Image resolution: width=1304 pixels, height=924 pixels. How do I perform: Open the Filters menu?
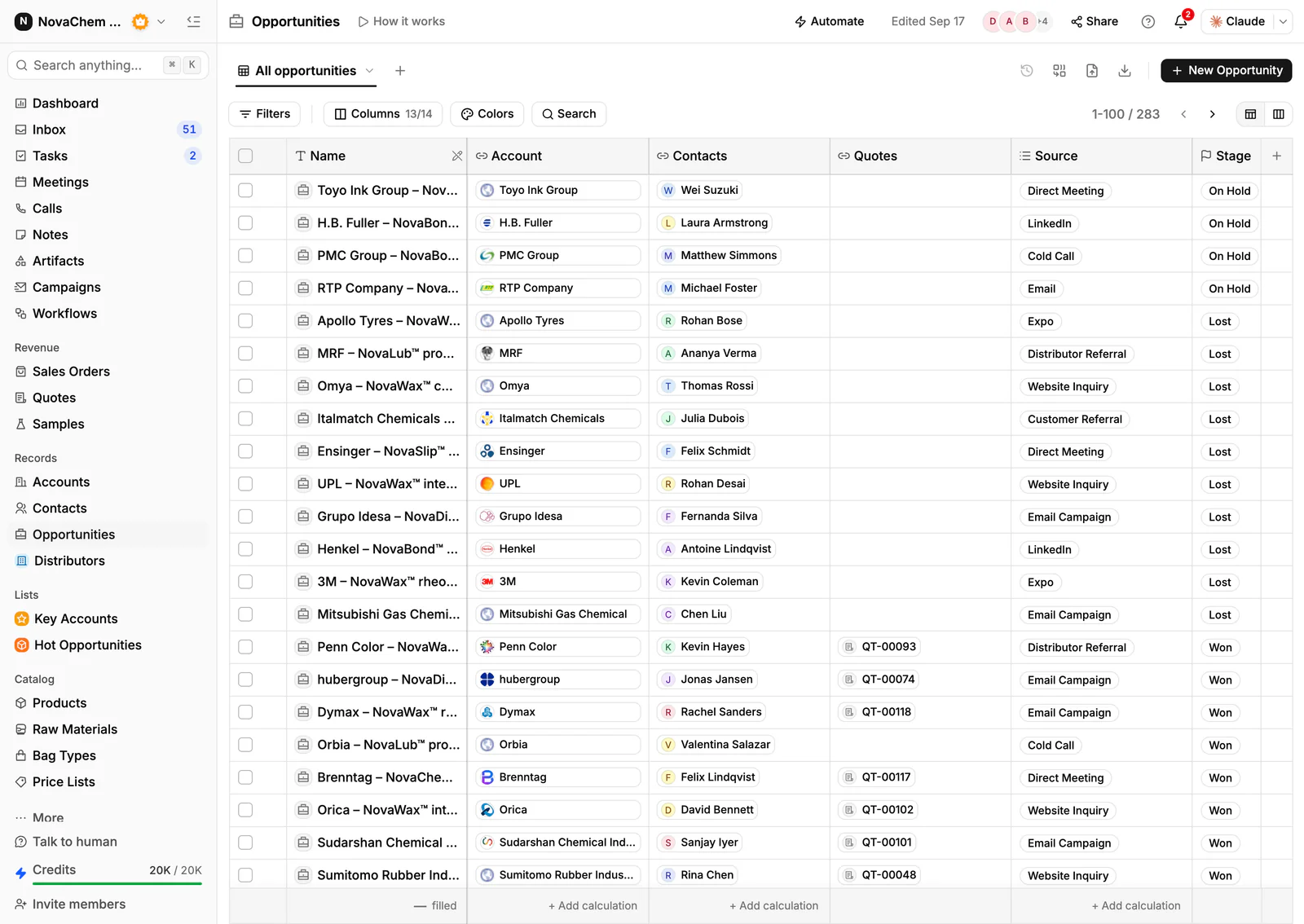point(265,114)
